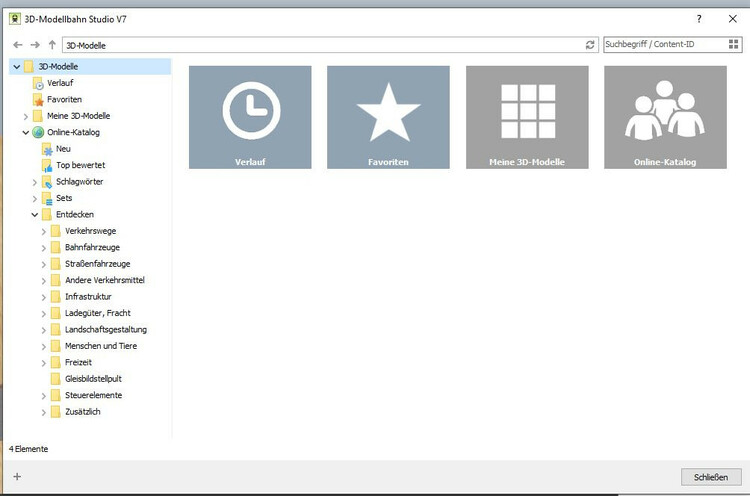Open the Meine 3D-Modelle grid tile
This screenshot has height=496, width=750.
pyautogui.click(x=527, y=117)
